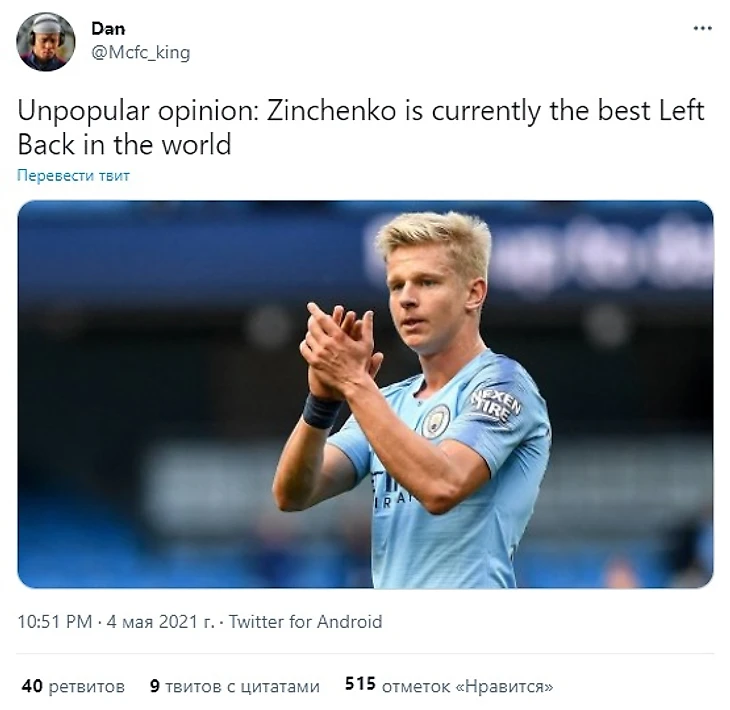Viewport: 730px width, 710px height.
Task: View the 40 ретвитов list
Action: coord(73,686)
